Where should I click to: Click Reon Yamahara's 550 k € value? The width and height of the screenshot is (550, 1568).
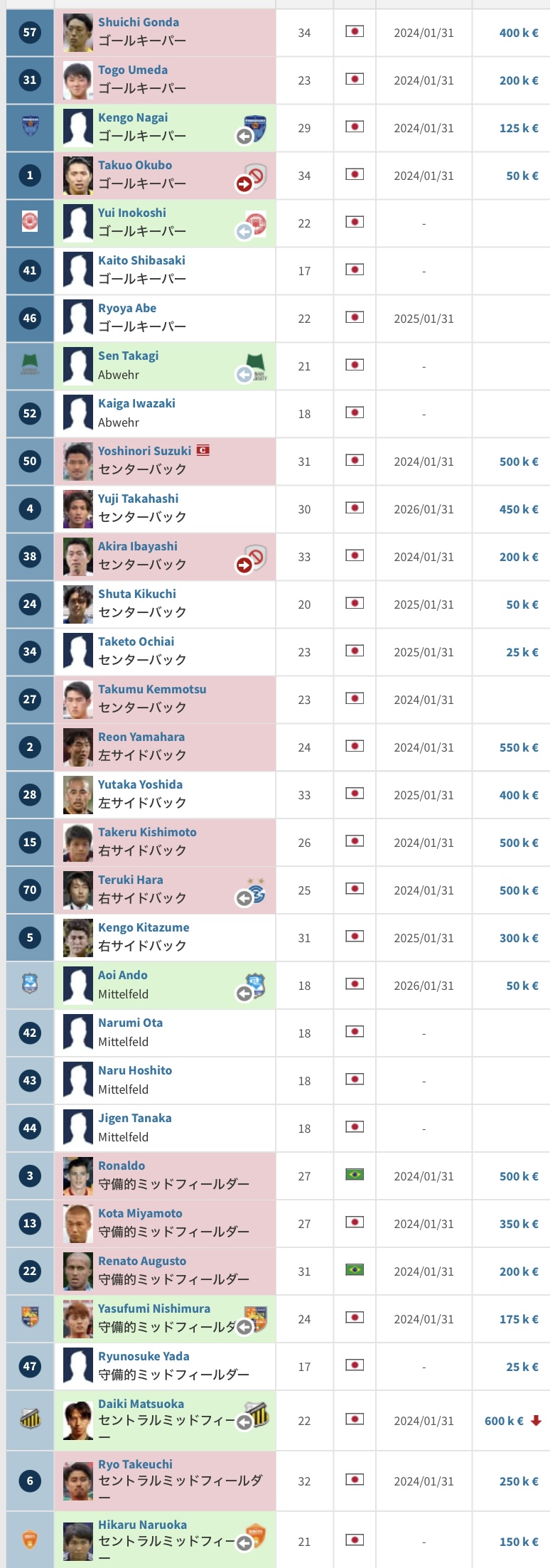(x=519, y=747)
